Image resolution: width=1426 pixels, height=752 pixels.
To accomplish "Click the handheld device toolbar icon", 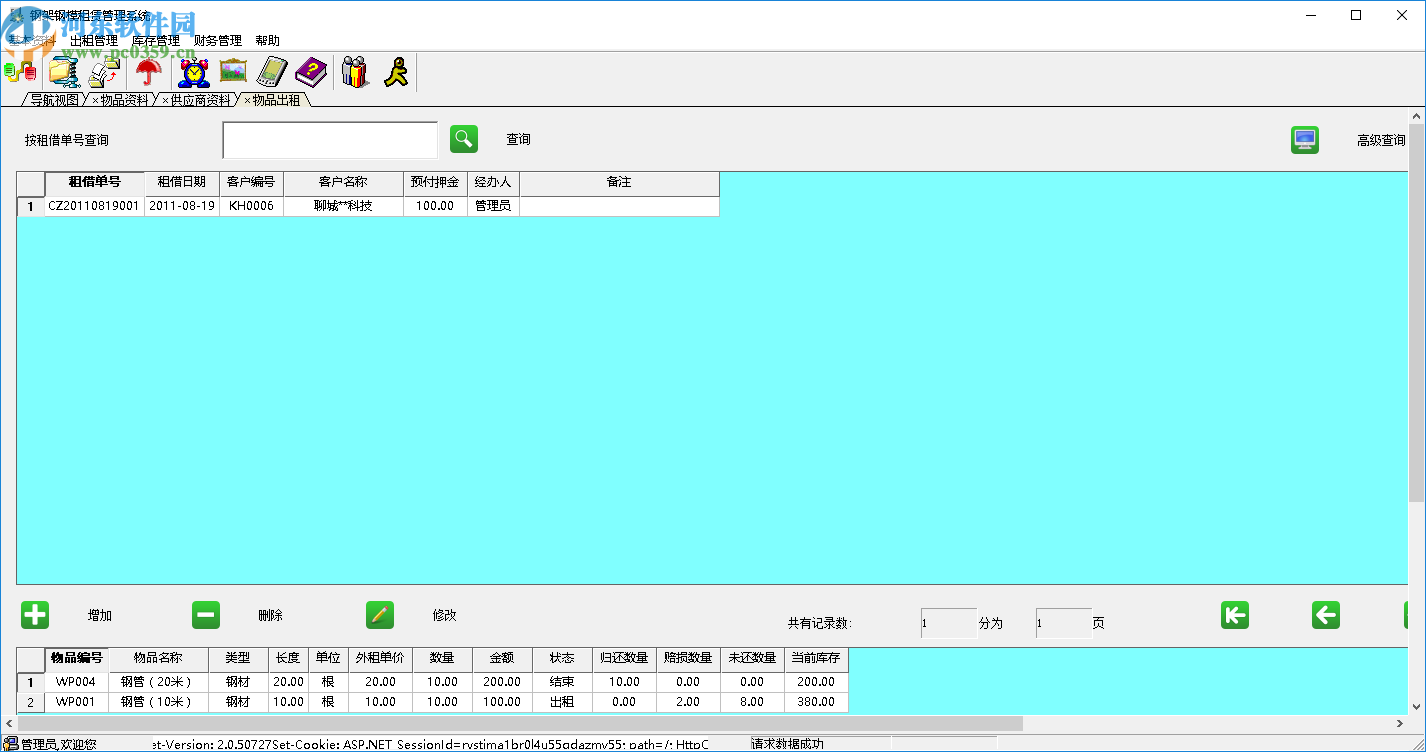I will point(272,72).
